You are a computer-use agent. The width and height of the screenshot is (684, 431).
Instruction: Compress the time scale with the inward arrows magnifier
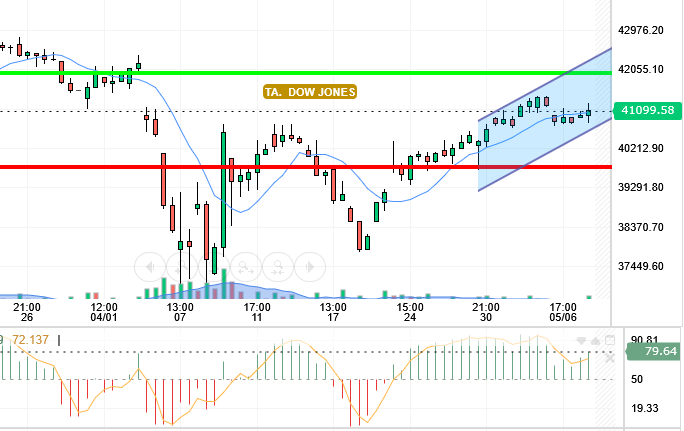278,267
